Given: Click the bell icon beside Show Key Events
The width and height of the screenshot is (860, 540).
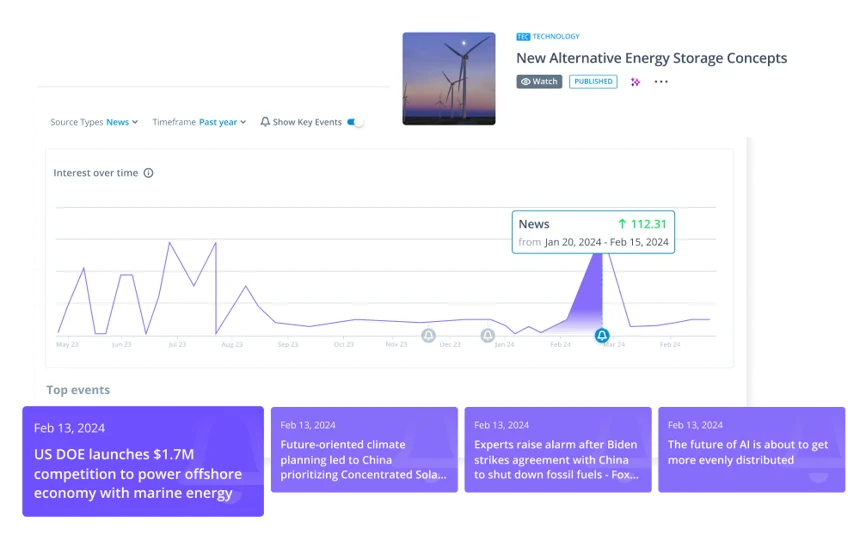Looking at the screenshot, I should [x=265, y=122].
